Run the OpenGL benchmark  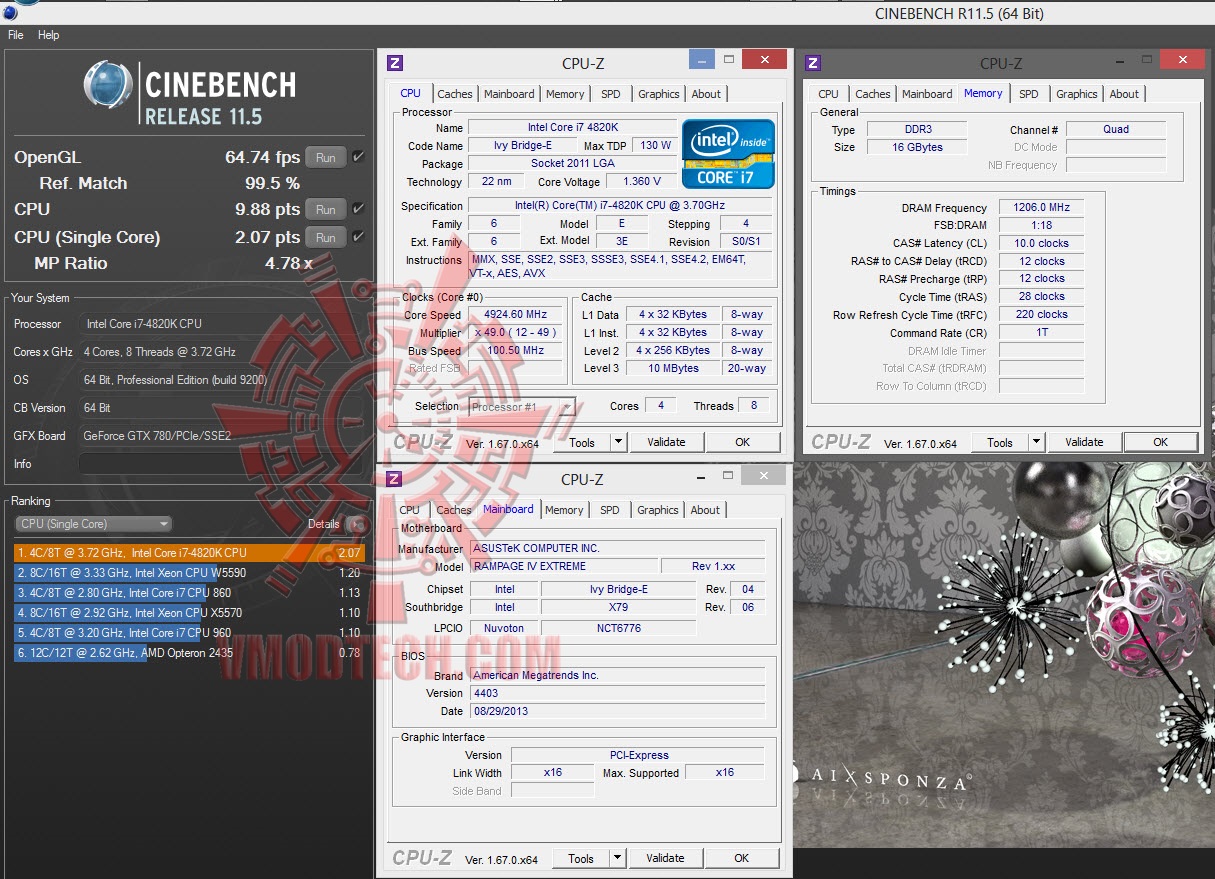click(326, 158)
